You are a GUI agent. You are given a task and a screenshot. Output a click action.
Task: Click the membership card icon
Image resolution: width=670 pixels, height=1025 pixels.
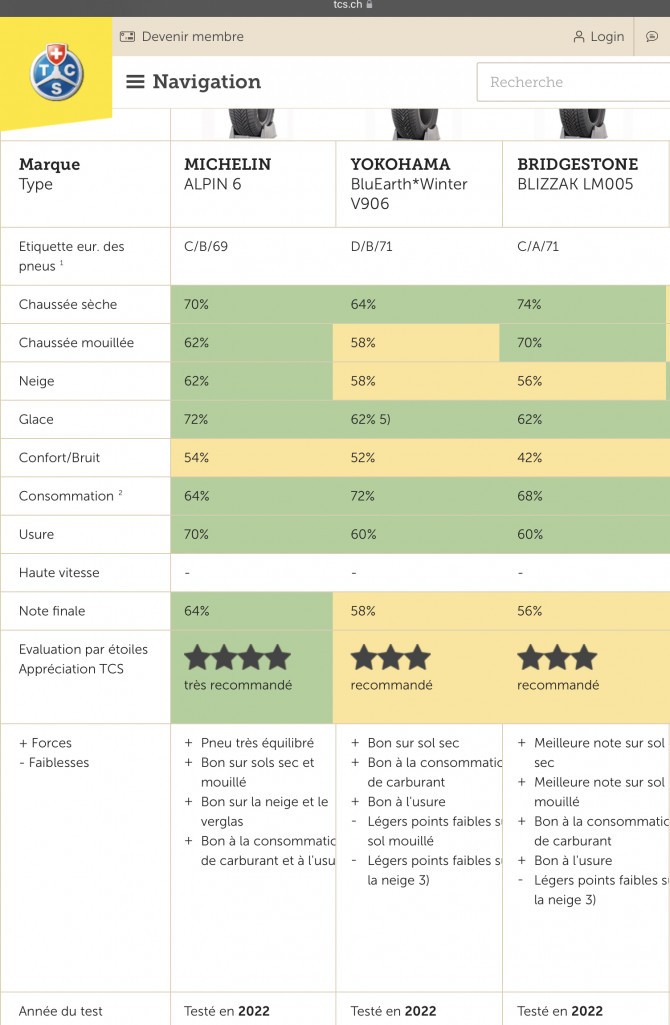pyautogui.click(x=127, y=37)
